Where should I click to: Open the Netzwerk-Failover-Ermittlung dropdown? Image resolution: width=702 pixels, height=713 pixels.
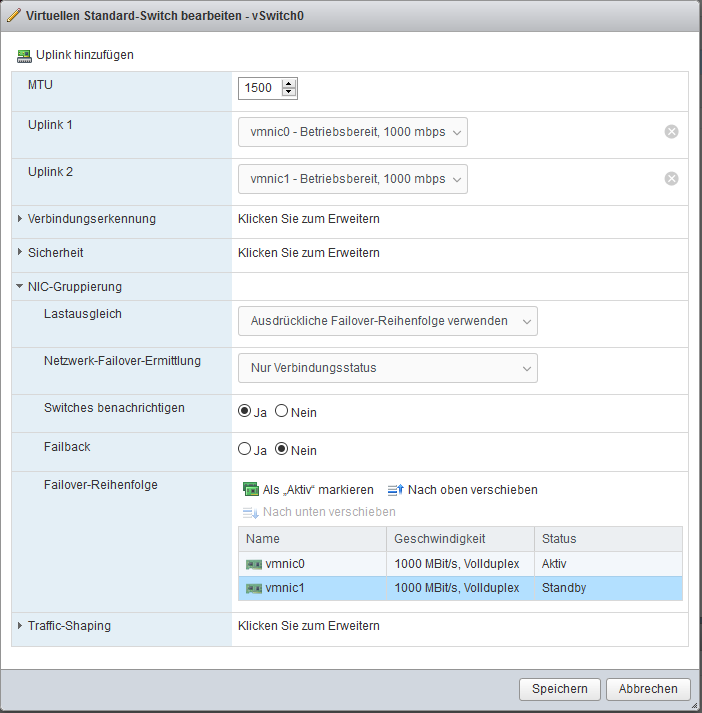click(387, 368)
